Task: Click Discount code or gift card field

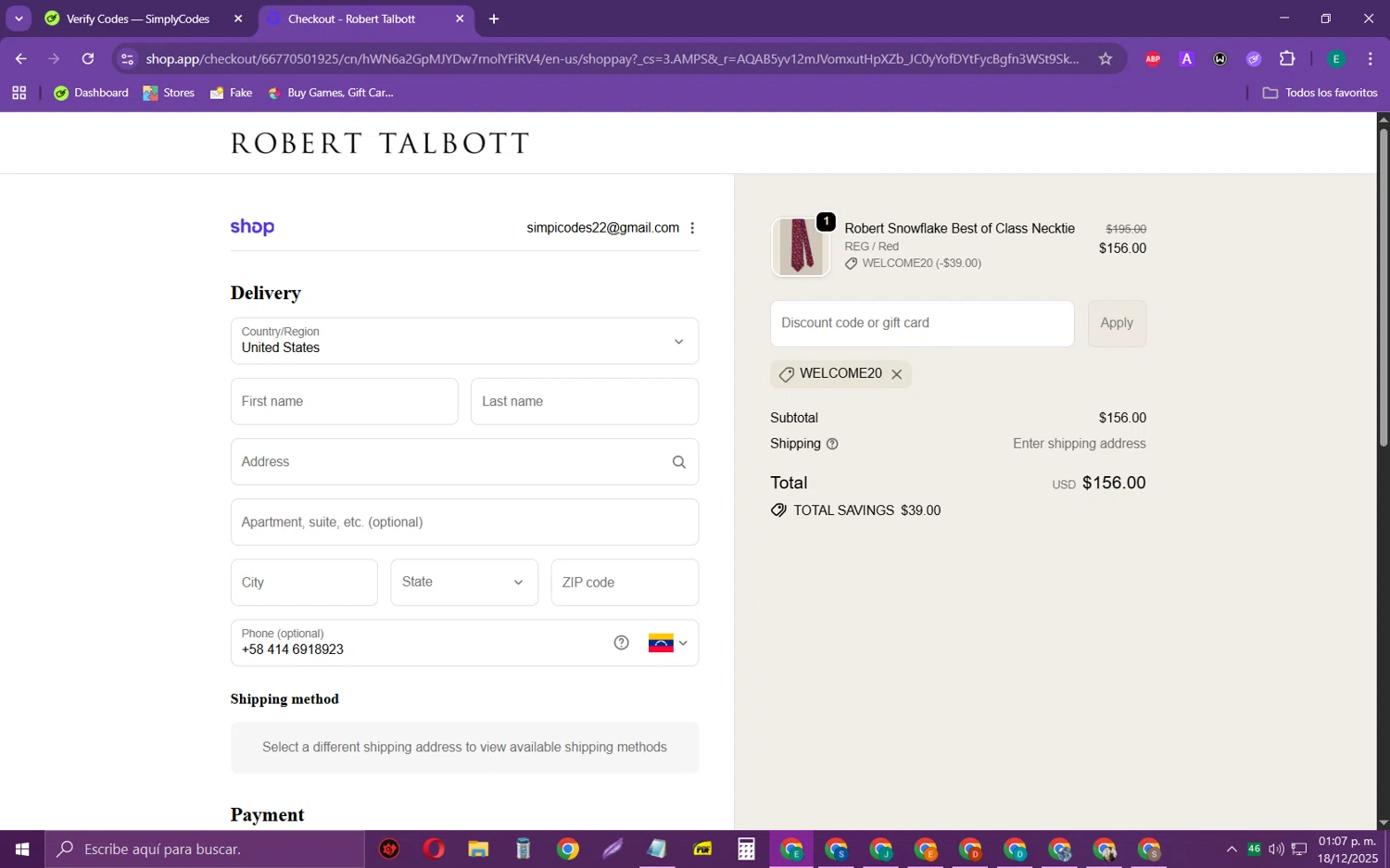Action: [x=922, y=323]
